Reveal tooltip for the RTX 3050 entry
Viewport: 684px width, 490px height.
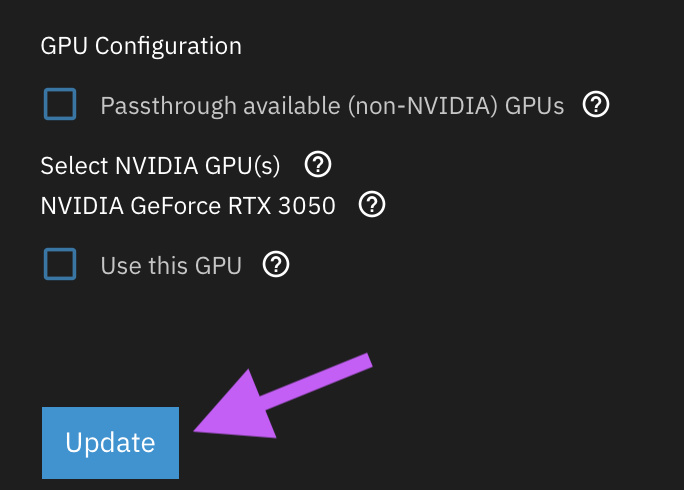372,205
